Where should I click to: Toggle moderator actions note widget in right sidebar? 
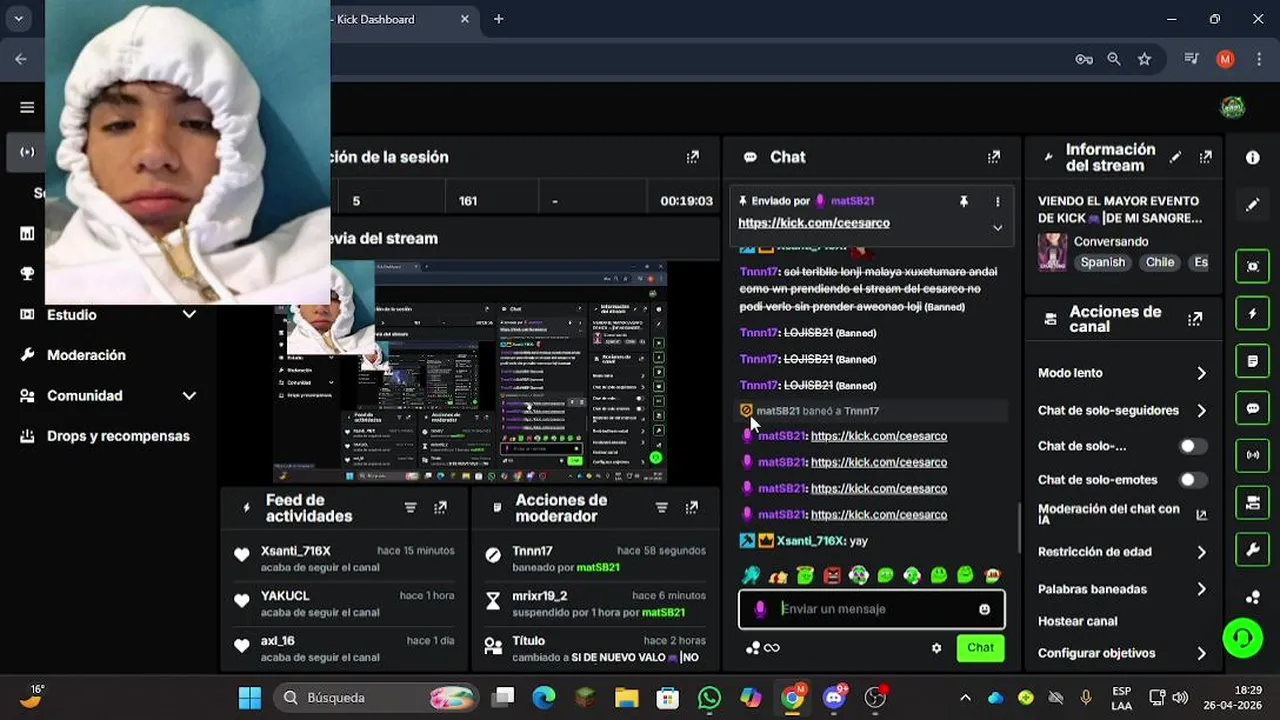[x=1252, y=360]
